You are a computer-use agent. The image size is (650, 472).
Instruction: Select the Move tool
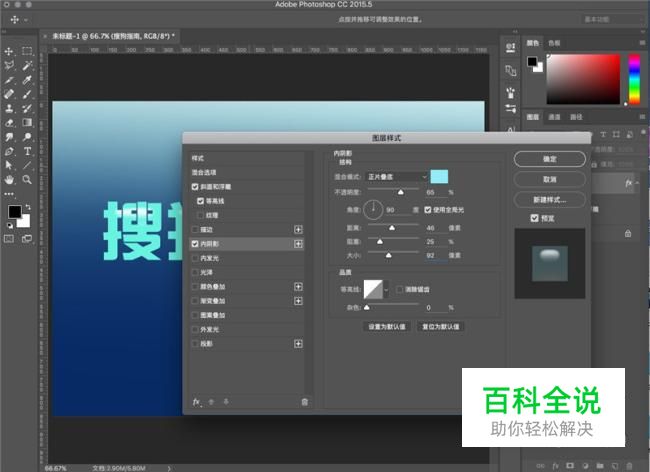coord(9,51)
